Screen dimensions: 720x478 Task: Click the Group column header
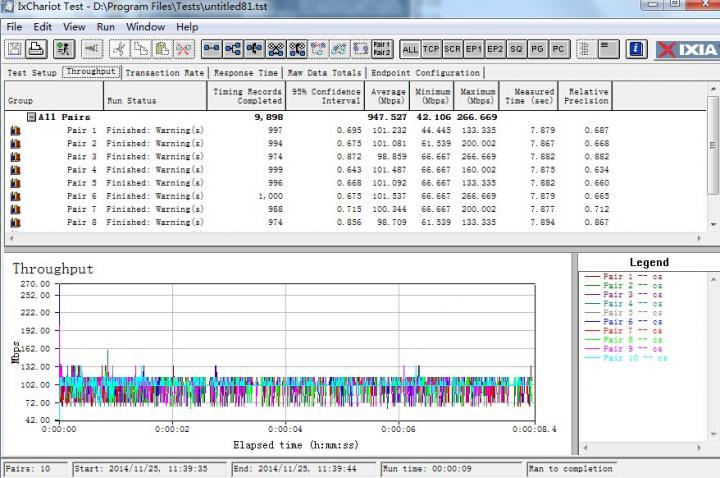pyautogui.click(x=54, y=96)
